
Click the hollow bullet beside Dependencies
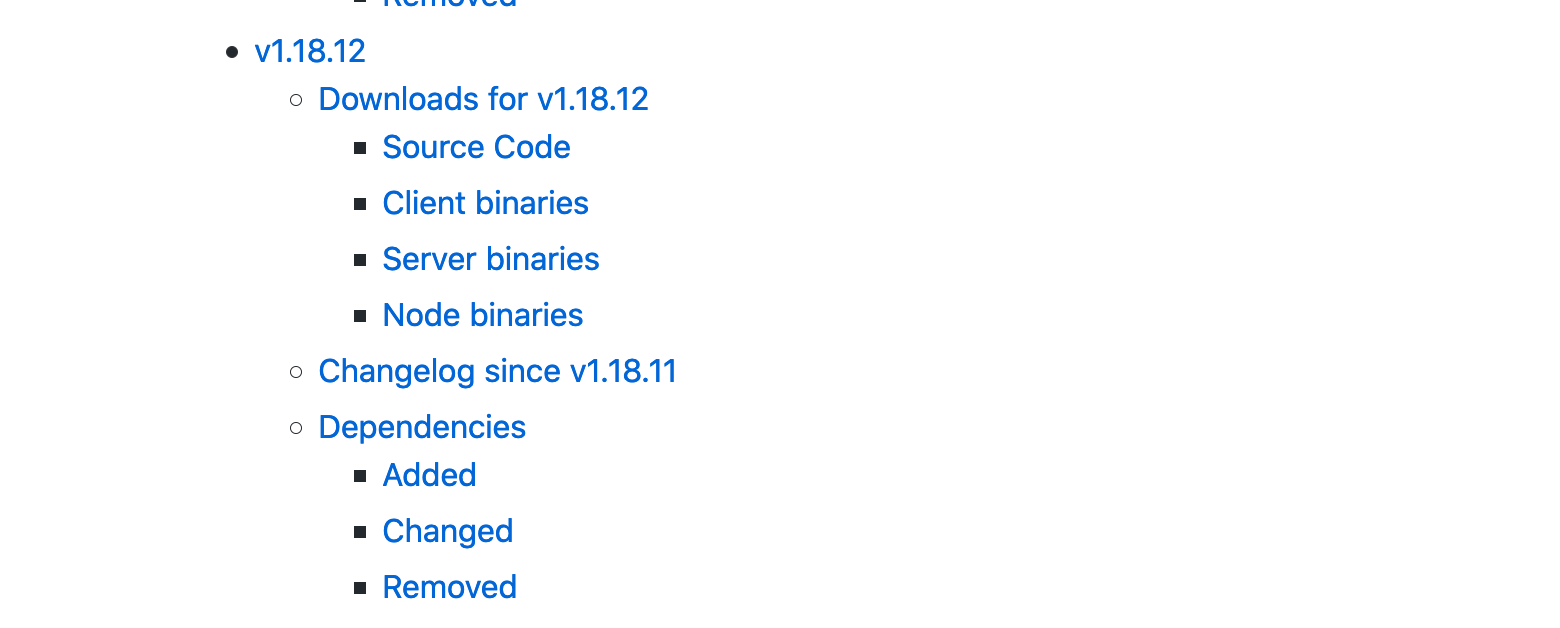click(x=296, y=428)
